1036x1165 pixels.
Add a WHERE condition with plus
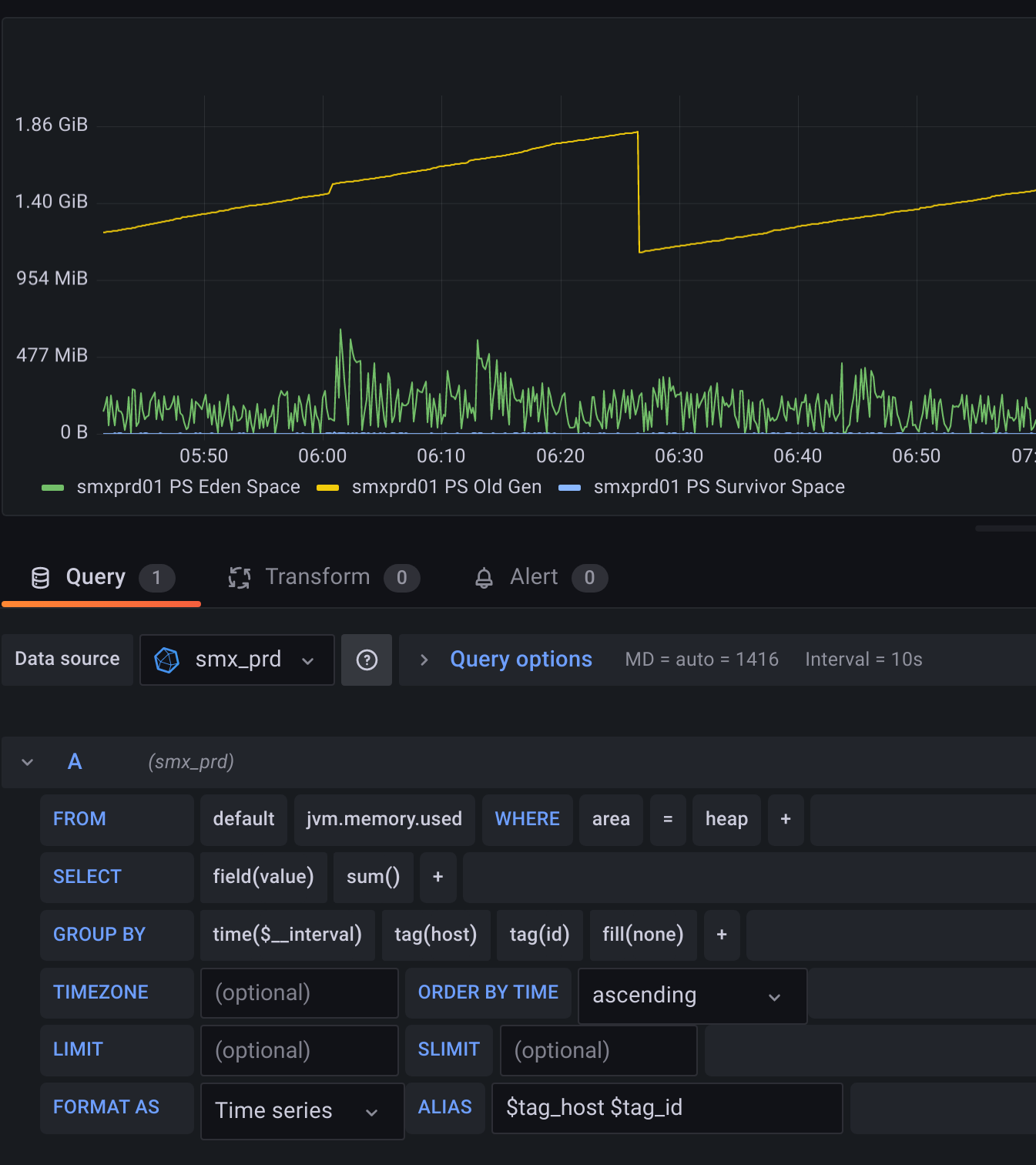(786, 819)
